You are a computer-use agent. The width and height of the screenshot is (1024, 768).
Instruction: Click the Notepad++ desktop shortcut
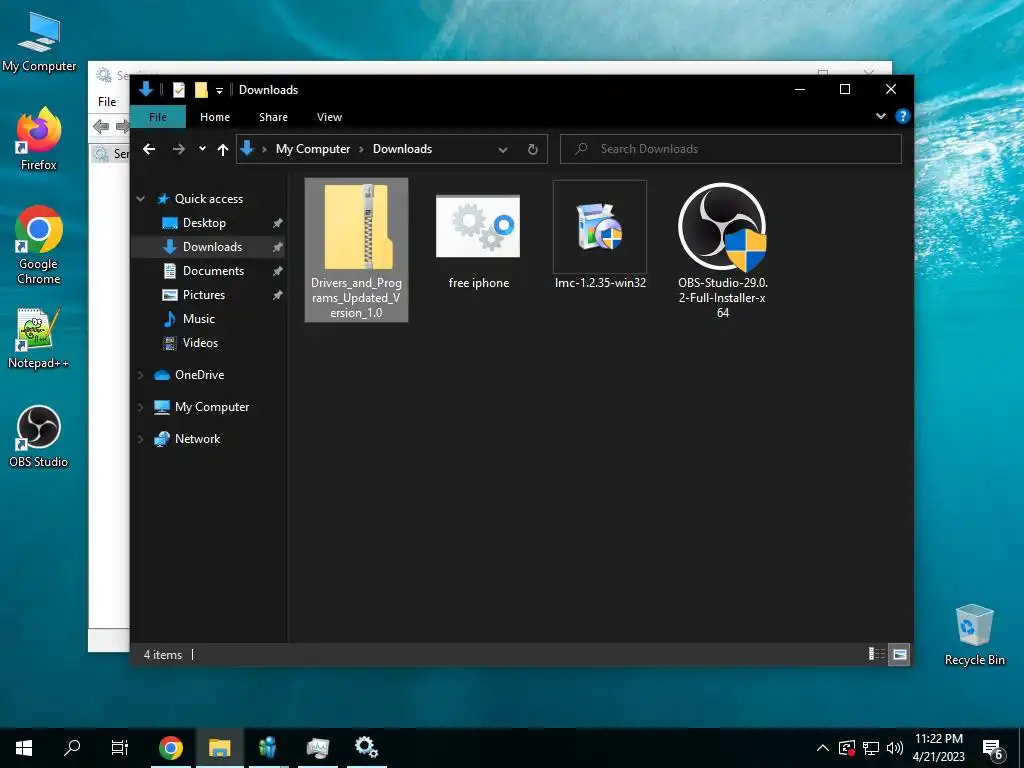(x=39, y=338)
